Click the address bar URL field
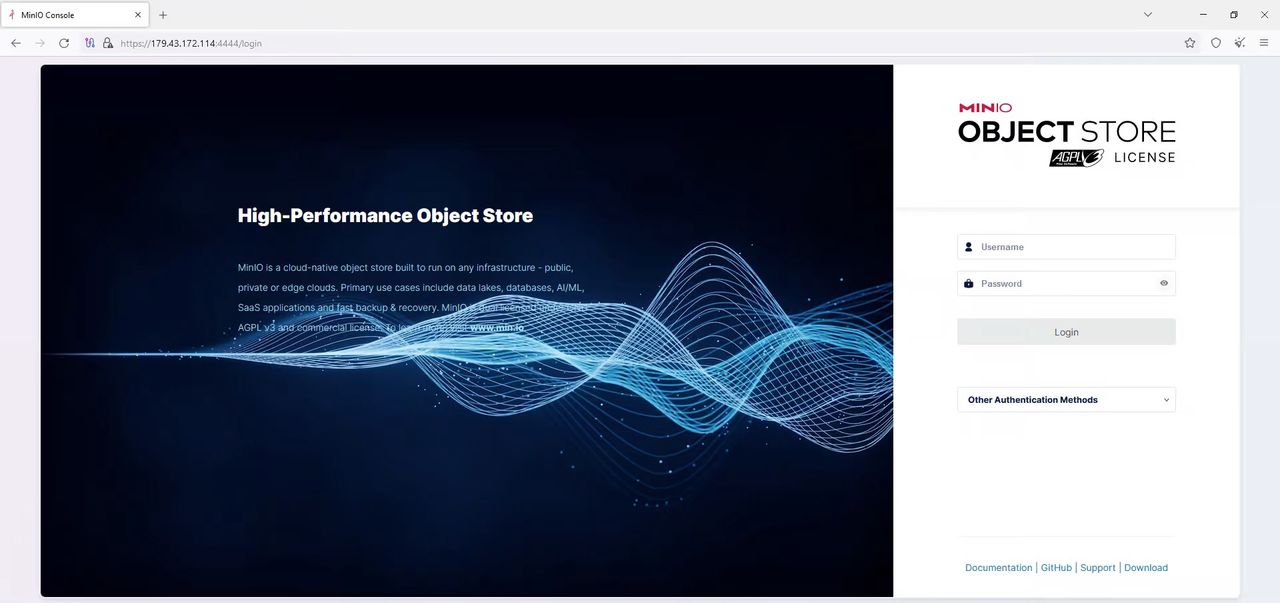 click(640, 43)
